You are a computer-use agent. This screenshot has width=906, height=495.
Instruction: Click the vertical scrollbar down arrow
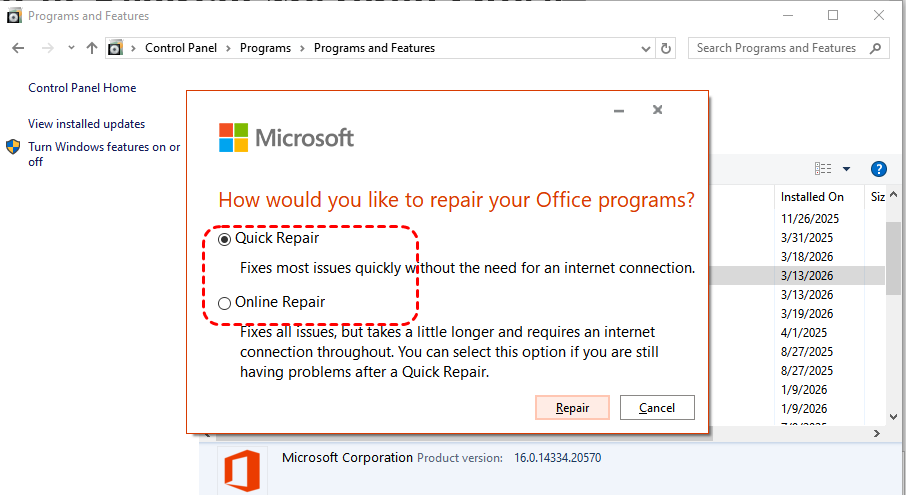coord(893,417)
